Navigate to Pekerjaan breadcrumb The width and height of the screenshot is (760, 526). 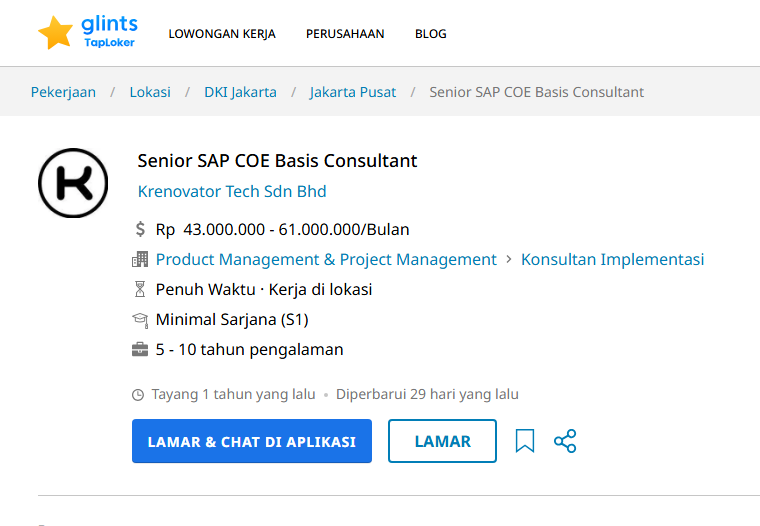pyautogui.click(x=63, y=92)
